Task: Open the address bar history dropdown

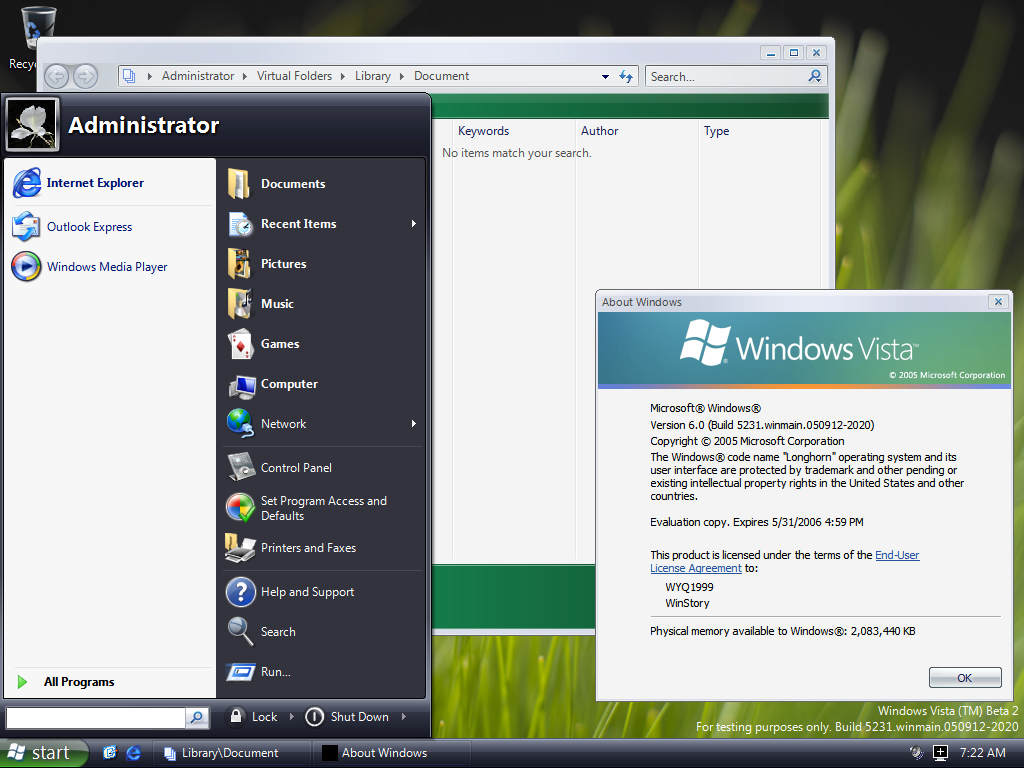Action: click(605, 76)
